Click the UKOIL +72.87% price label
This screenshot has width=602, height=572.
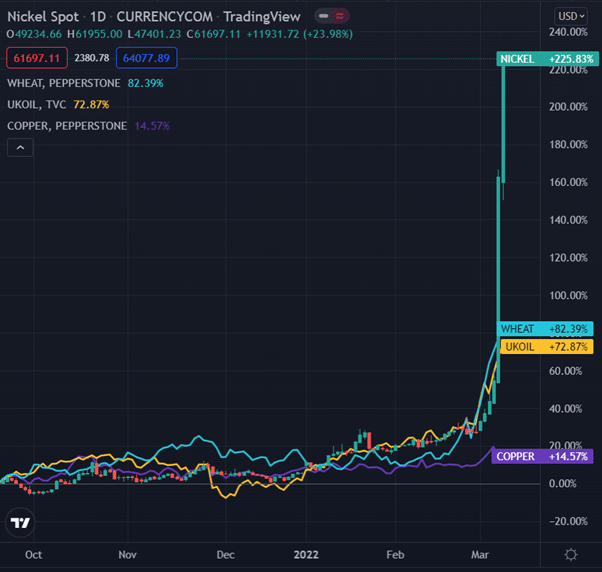[547, 347]
